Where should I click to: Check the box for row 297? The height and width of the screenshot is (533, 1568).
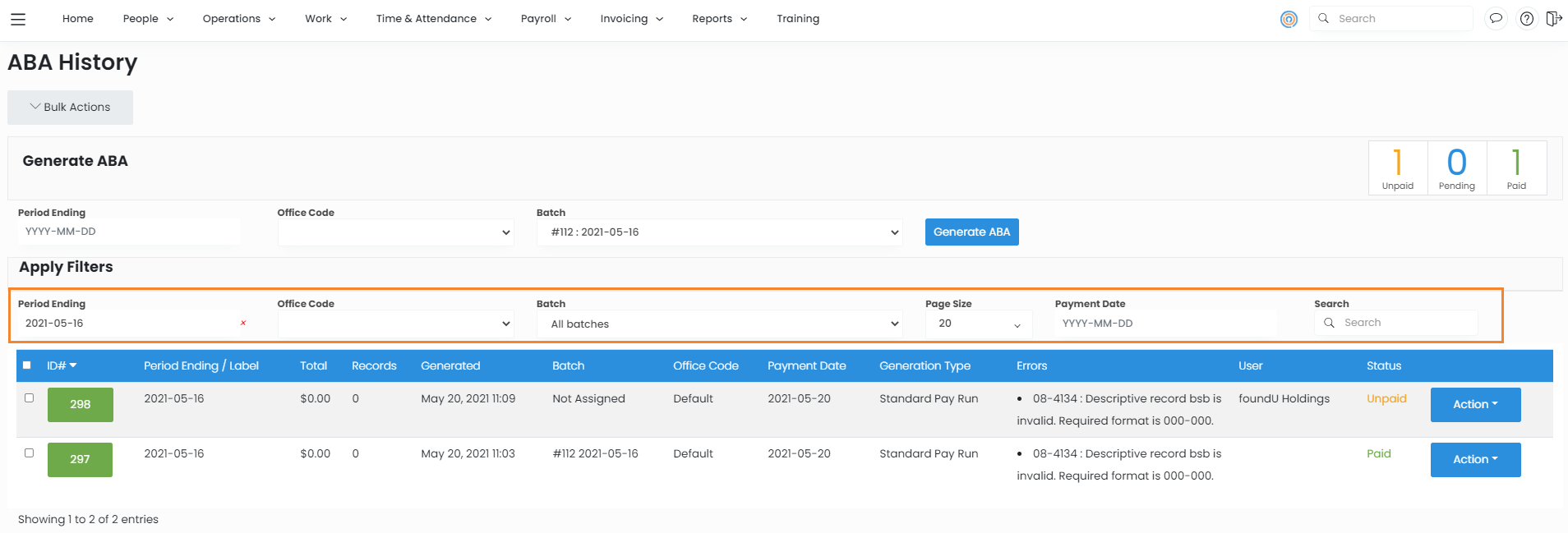[29, 453]
